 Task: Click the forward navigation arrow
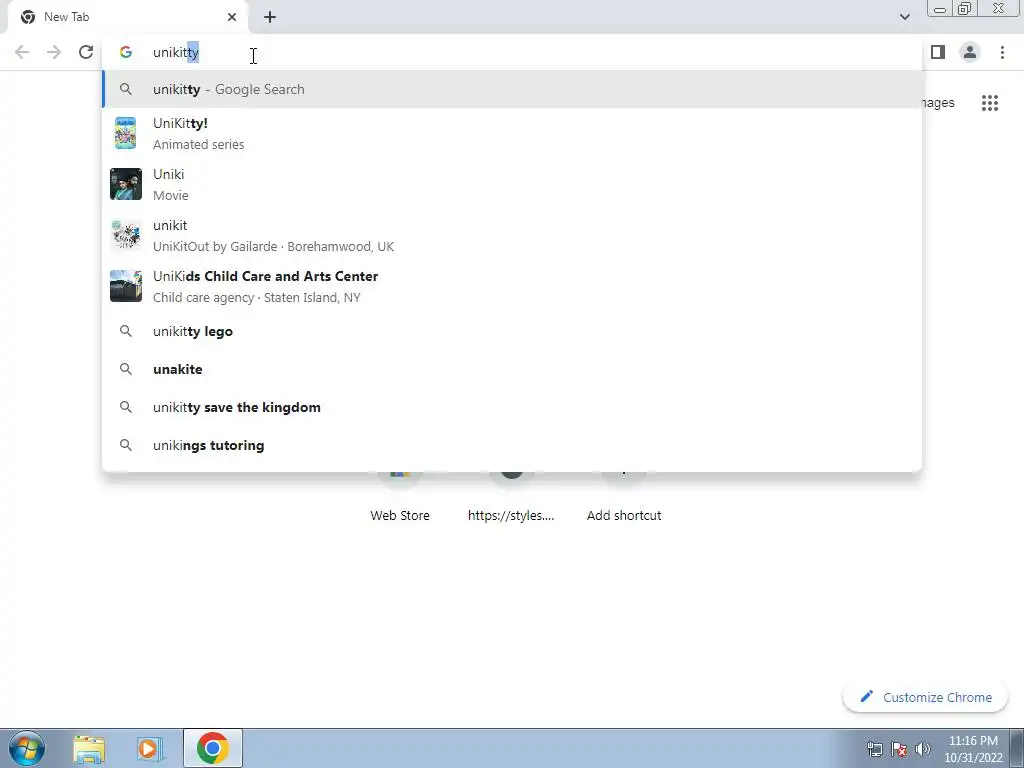[54, 52]
